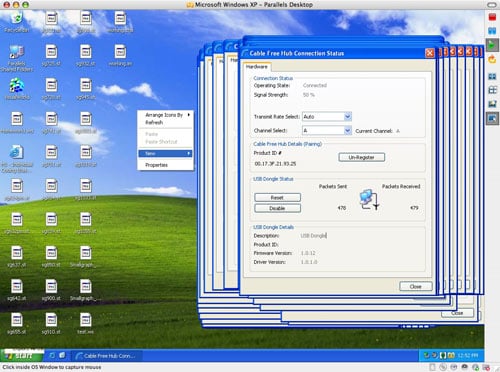
Task: Click the red stop icon in Parallels sidebar
Action: click(492, 17)
